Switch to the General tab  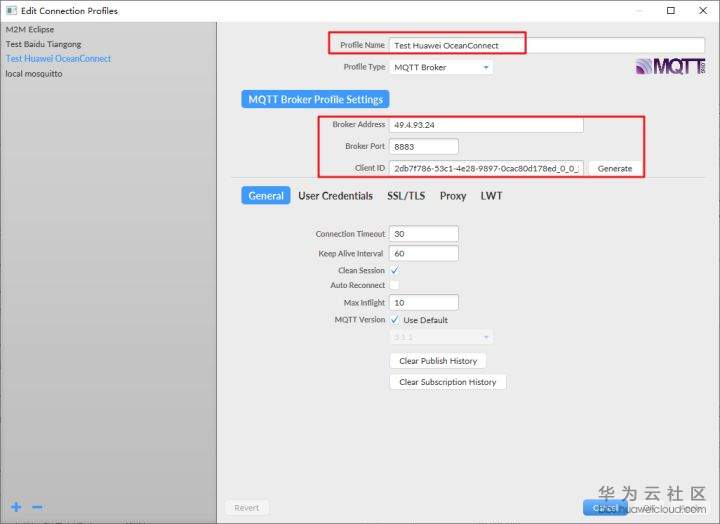click(x=266, y=196)
